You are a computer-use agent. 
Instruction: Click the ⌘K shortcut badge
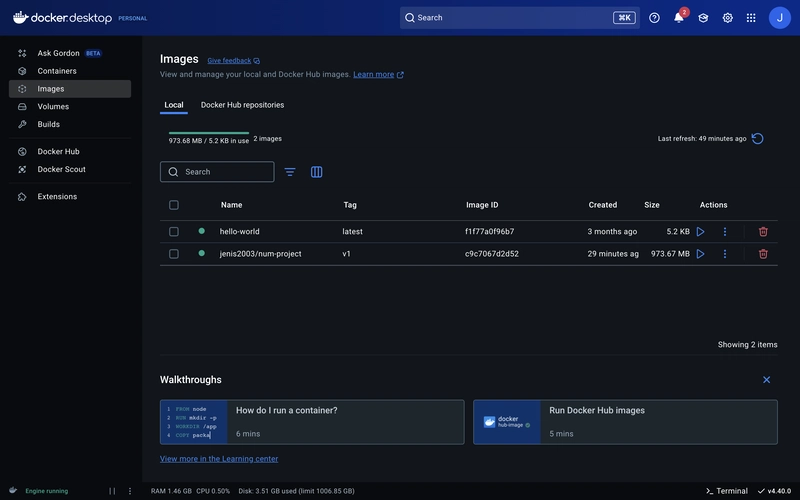tap(624, 18)
